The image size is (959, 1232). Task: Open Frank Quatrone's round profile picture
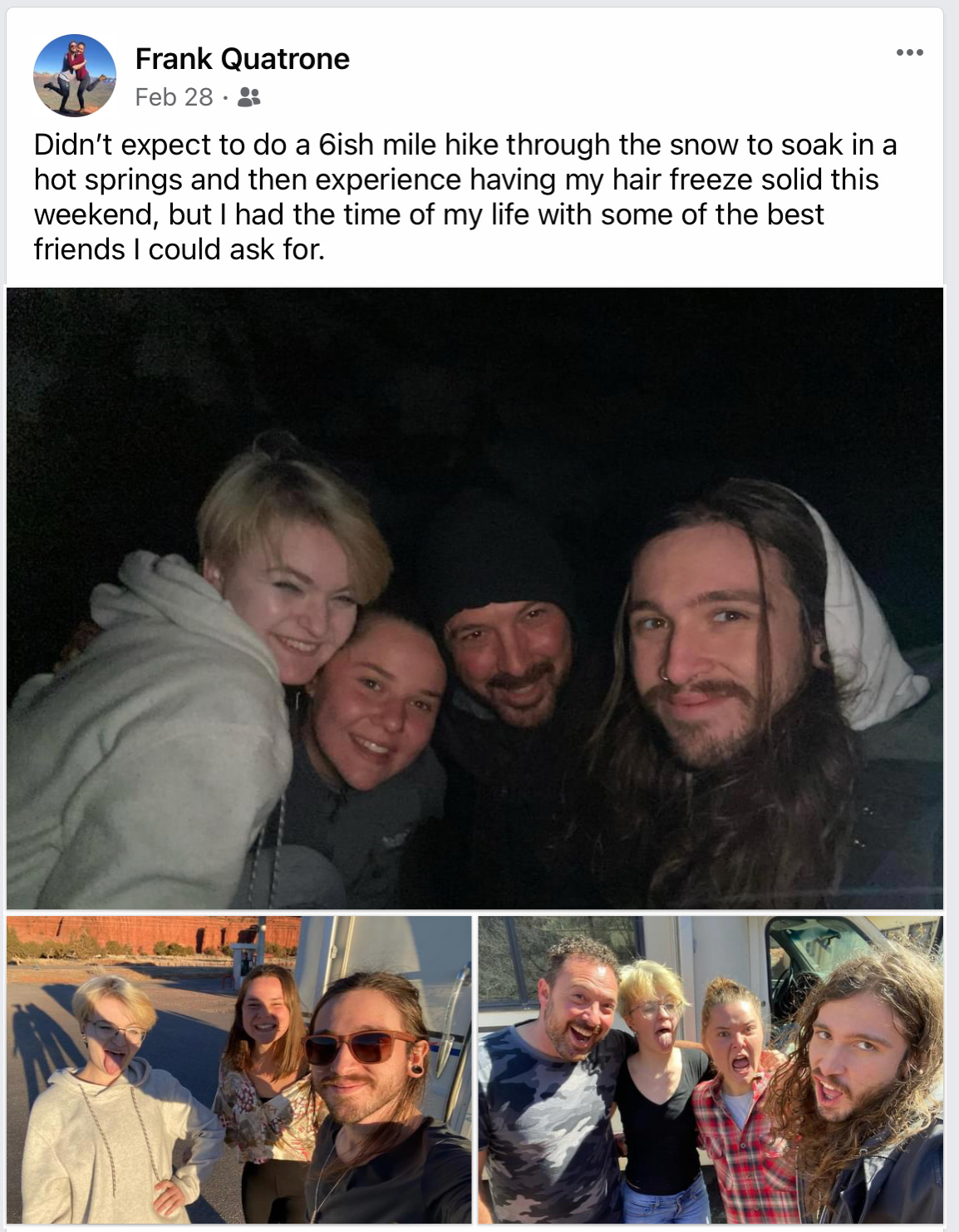[x=75, y=76]
